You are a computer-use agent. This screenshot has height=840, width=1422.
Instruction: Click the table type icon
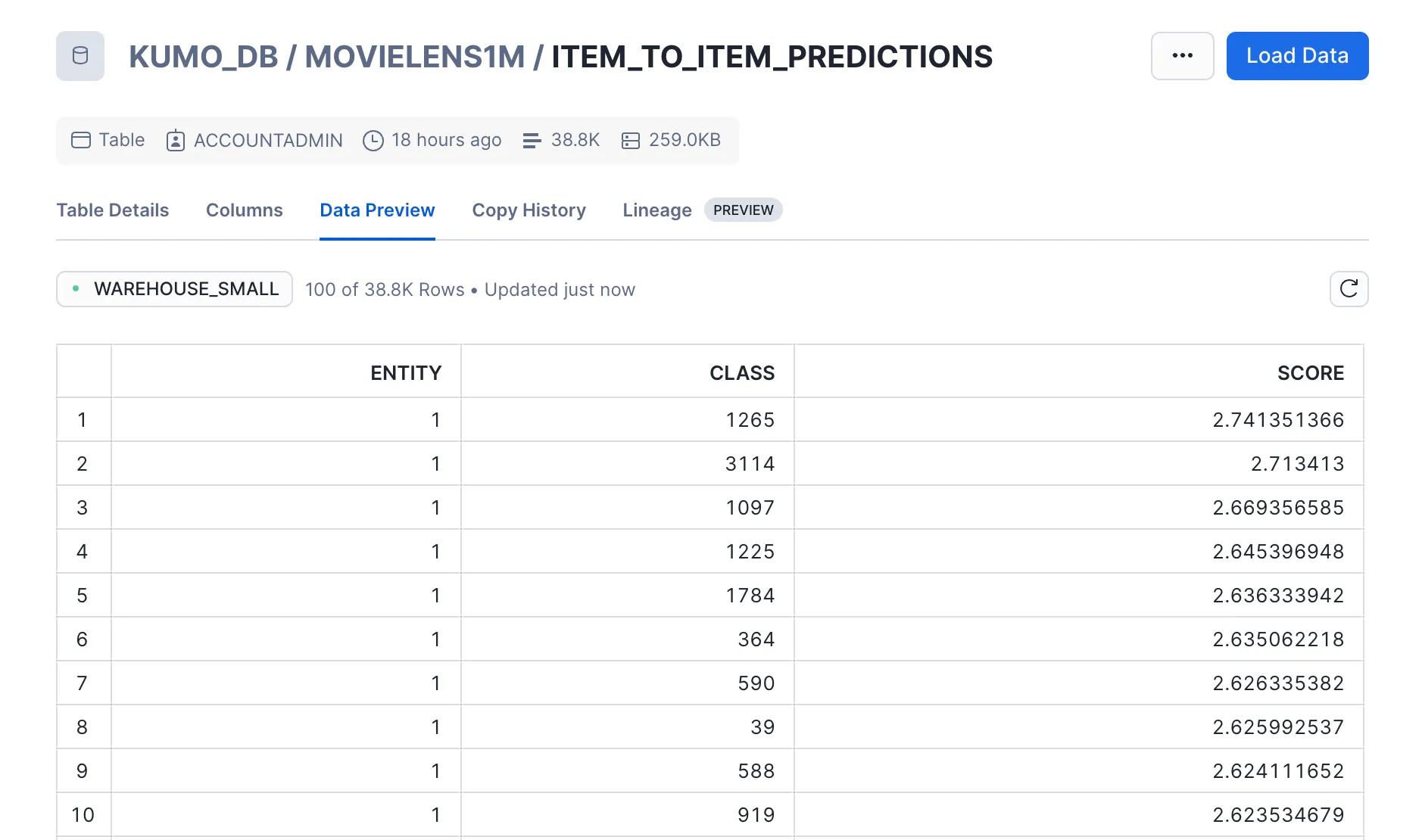[x=81, y=140]
